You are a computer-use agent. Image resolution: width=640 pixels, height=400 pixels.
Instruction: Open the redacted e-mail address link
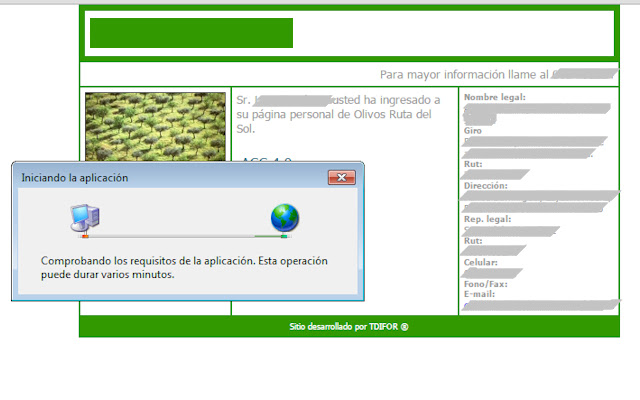tap(541, 305)
